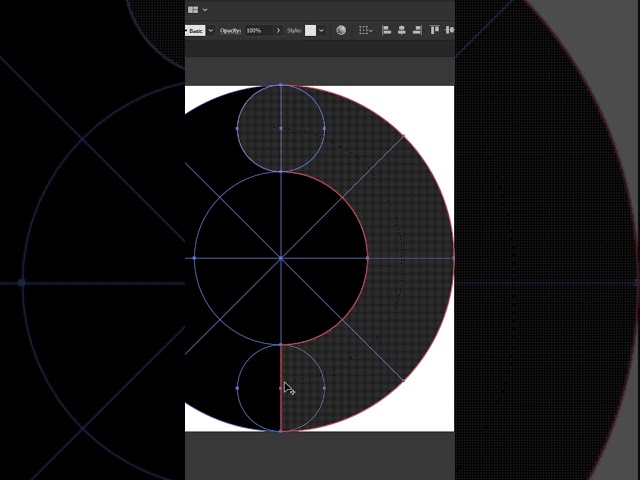Expand the Opacity slider arrow
This screenshot has height=480, width=640.
coord(278,31)
